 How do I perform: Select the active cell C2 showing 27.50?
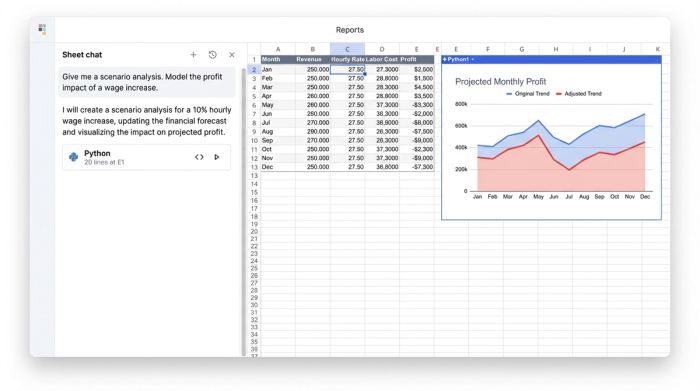tap(347, 69)
